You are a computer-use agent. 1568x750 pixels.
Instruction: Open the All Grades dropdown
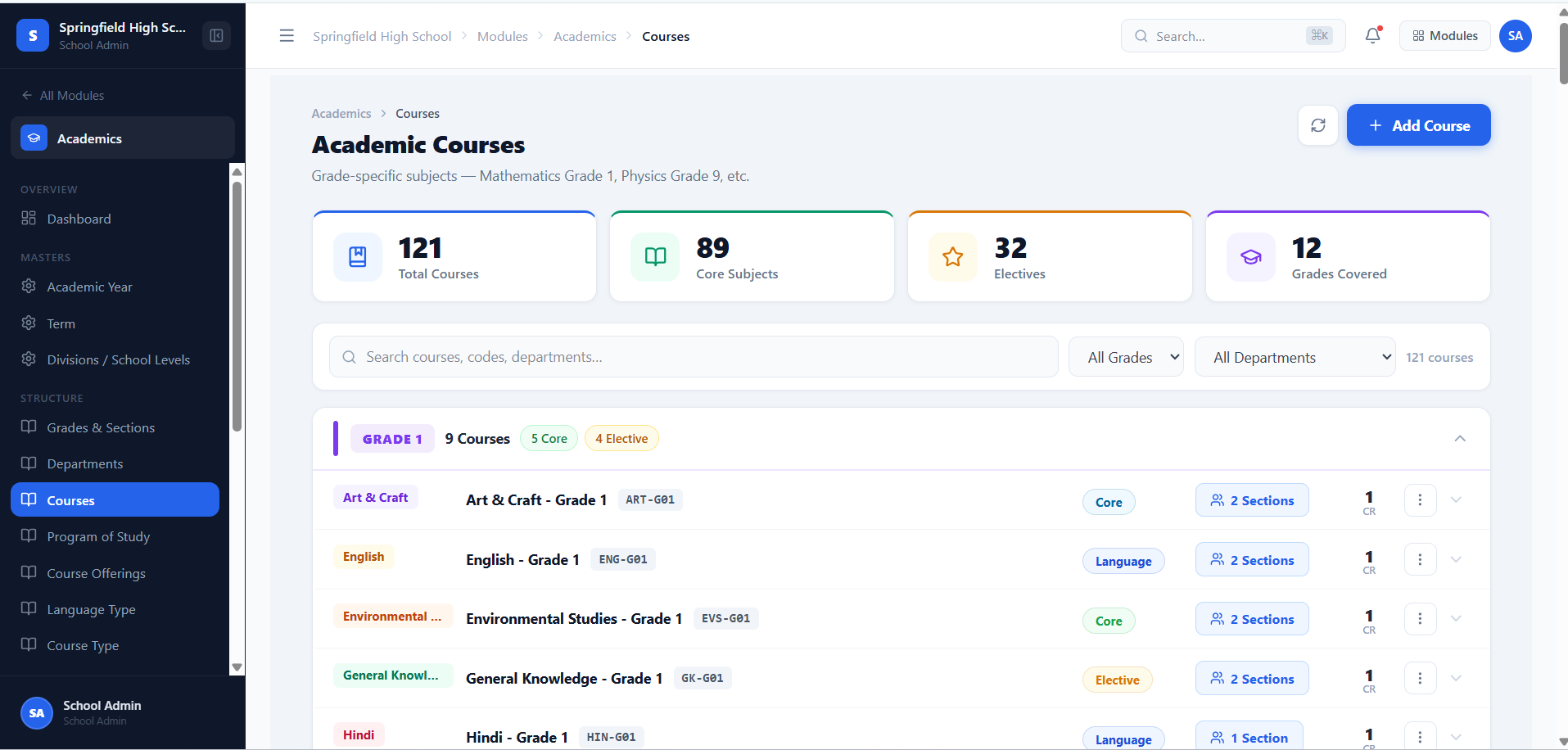[1126, 357]
